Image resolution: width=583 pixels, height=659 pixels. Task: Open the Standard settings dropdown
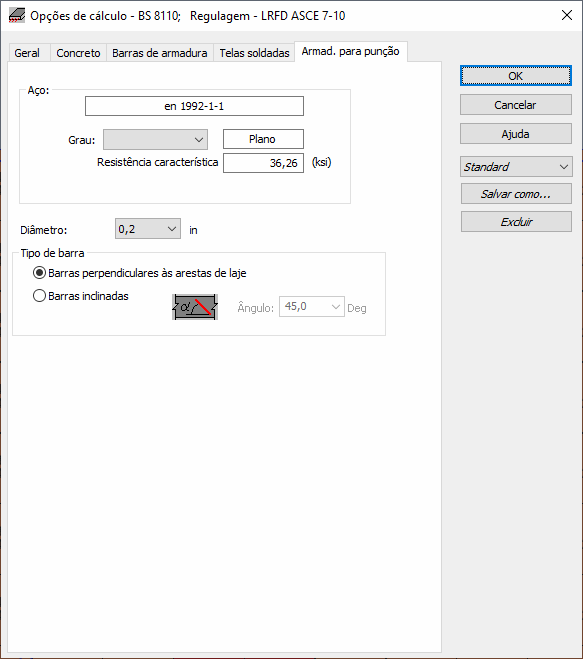click(516, 167)
